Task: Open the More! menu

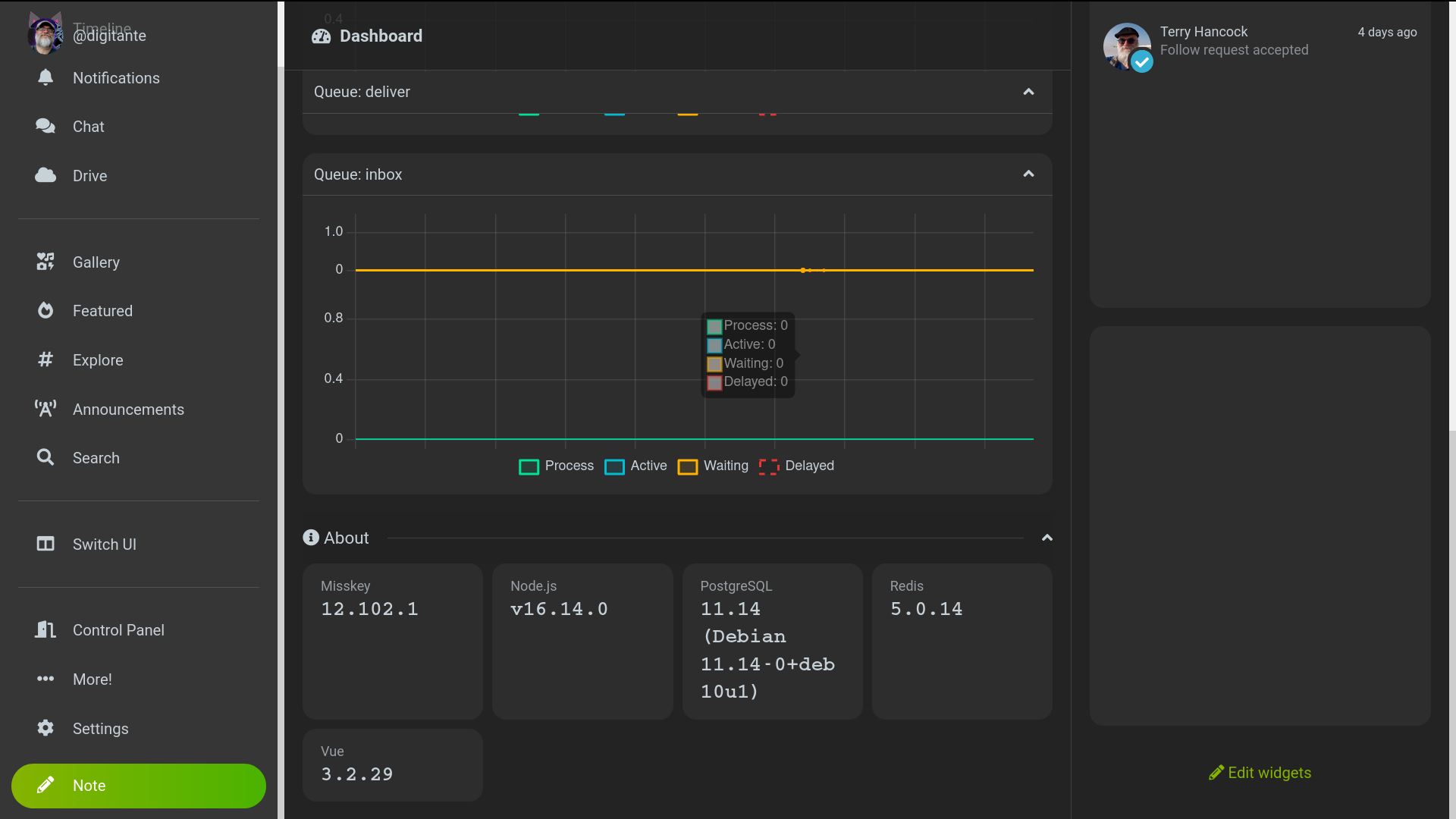Action: 92,679
